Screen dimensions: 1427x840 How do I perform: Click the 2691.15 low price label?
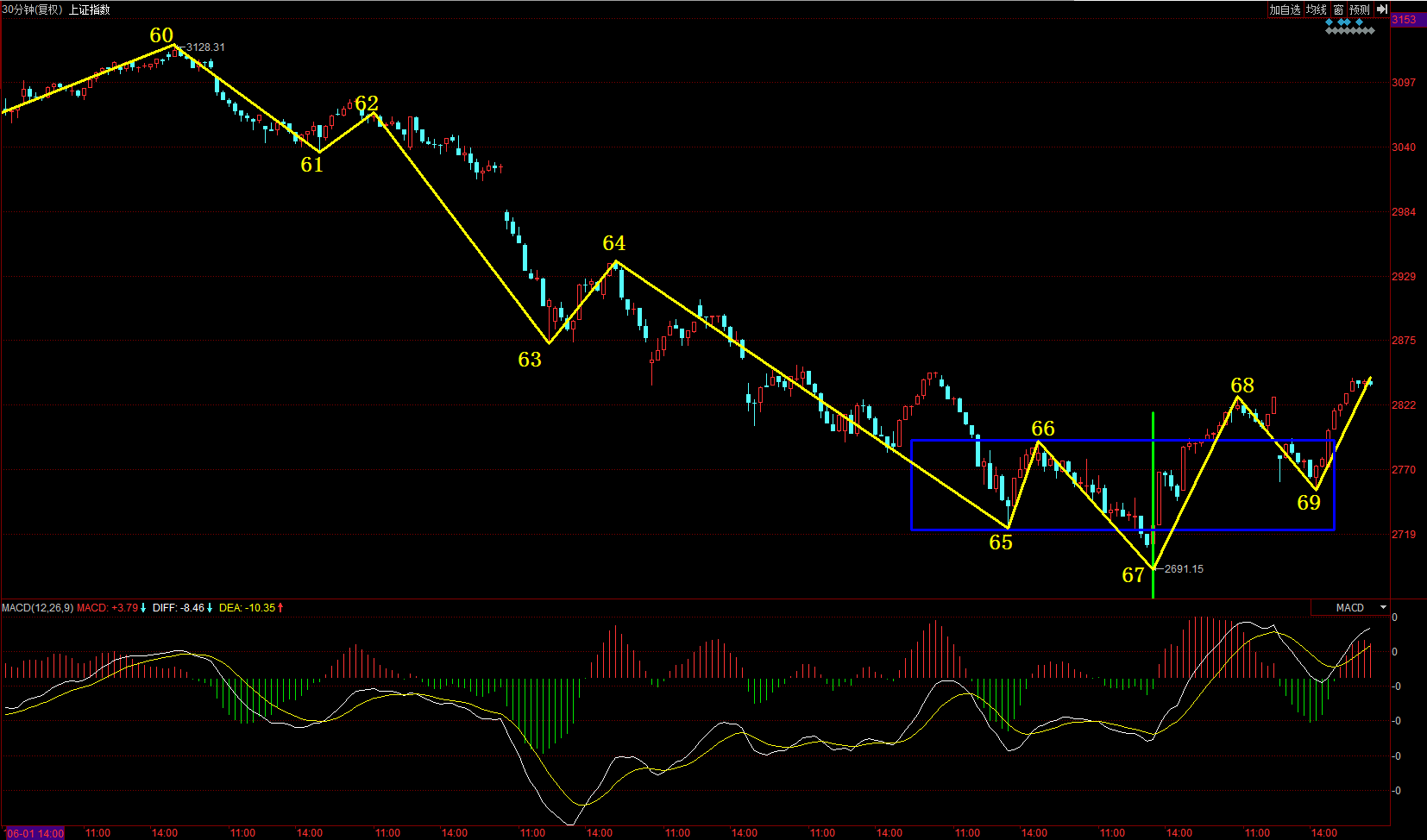click(x=1184, y=569)
